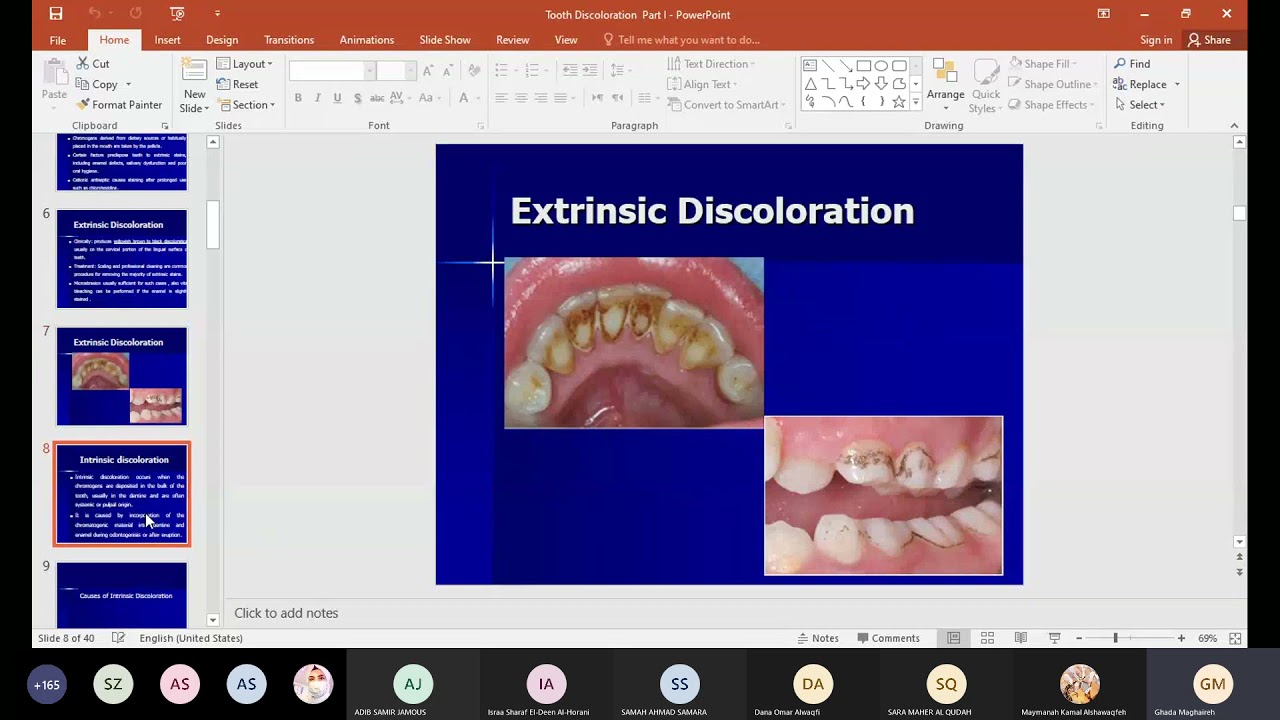The height and width of the screenshot is (720, 1280).
Task: Click the Share button
Action: pyautogui.click(x=1209, y=40)
